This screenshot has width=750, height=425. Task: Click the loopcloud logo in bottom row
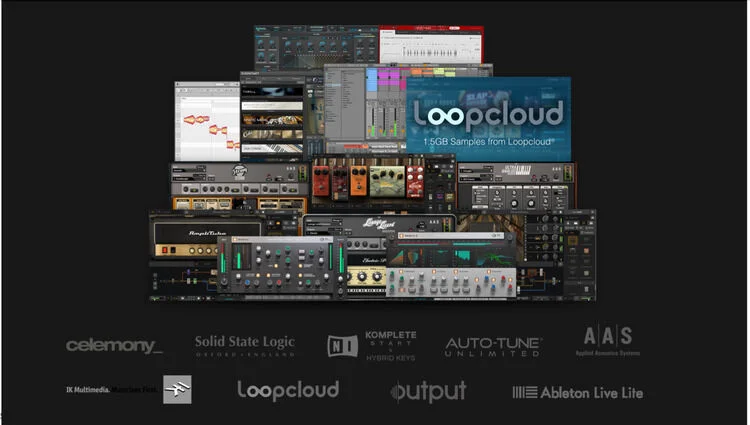point(288,391)
